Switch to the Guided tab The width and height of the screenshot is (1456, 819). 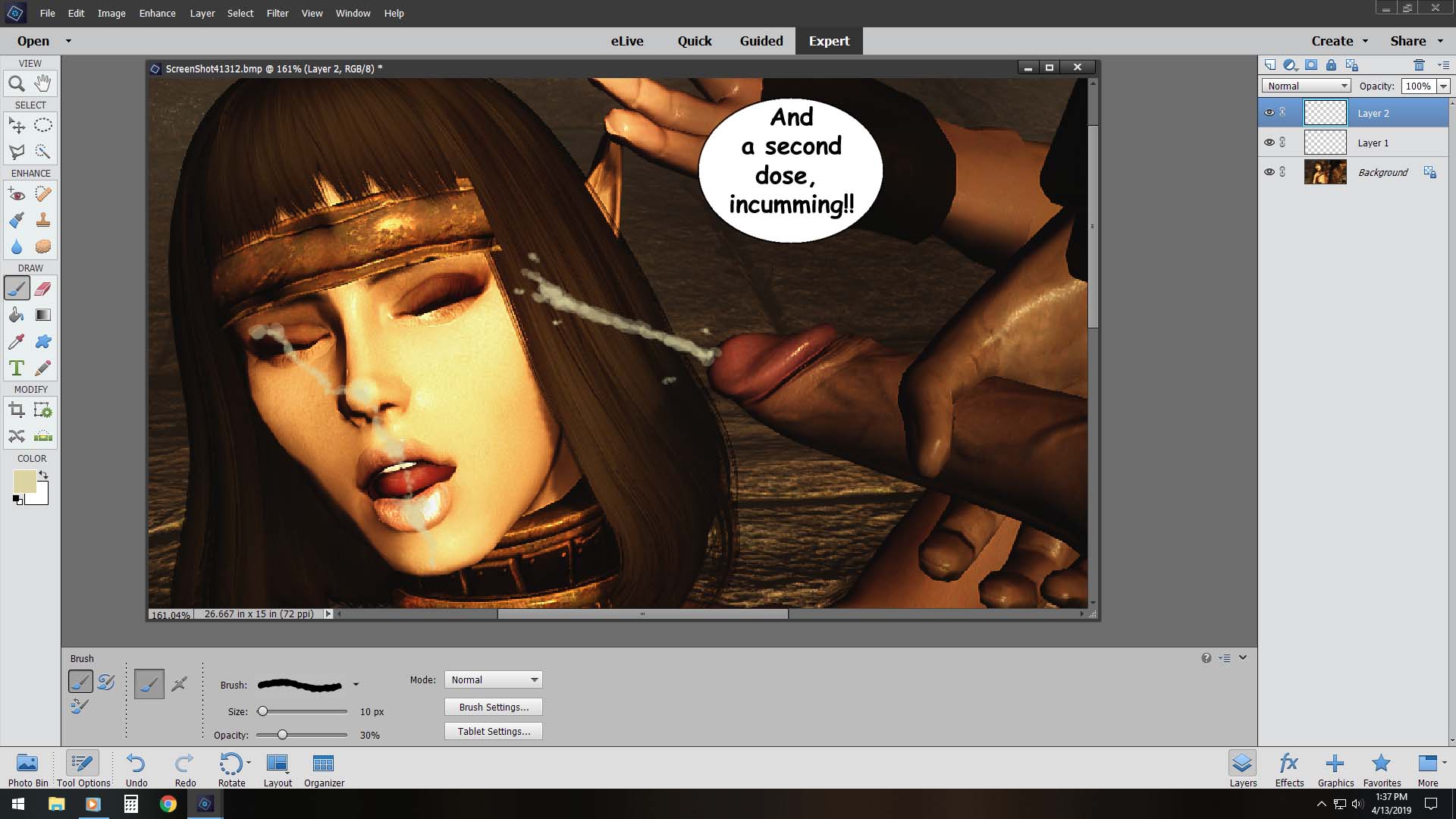click(x=761, y=41)
